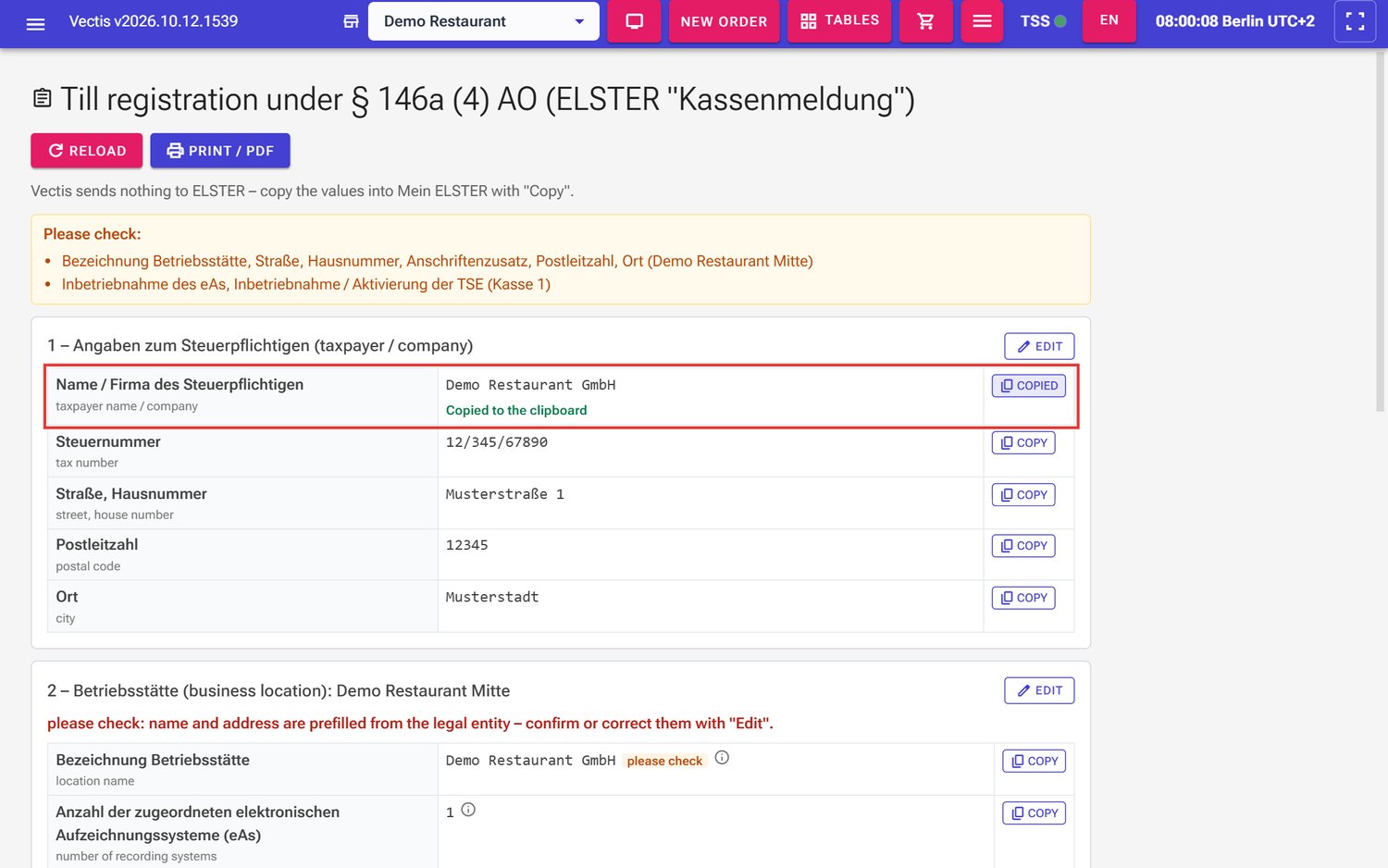The height and width of the screenshot is (868, 1388).
Task: Toggle fullscreen mode
Action: [1355, 21]
